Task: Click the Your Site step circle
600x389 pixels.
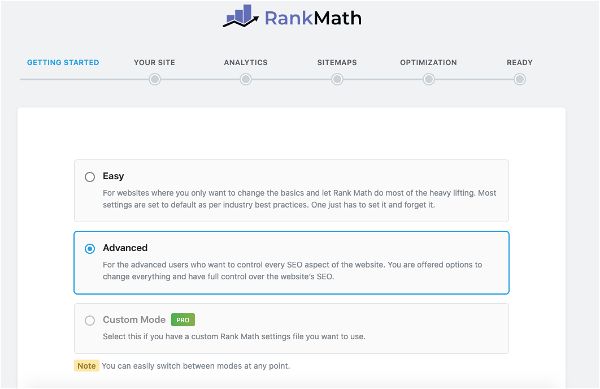Action: tap(155, 79)
